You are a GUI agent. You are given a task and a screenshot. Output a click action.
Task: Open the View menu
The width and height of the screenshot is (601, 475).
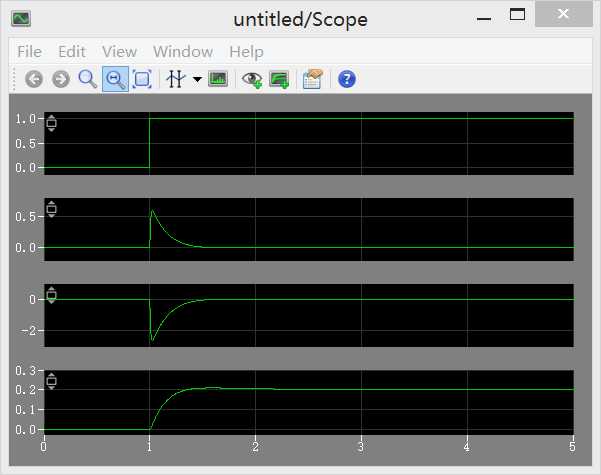(x=119, y=52)
